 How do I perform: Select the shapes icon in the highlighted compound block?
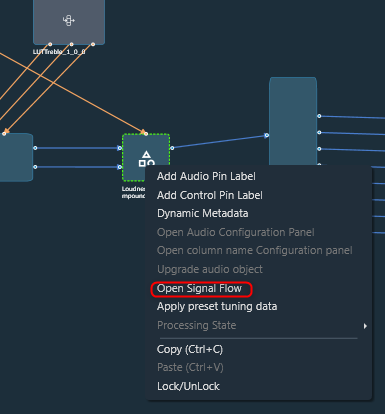pyautogui.click(x=147, y=158)
